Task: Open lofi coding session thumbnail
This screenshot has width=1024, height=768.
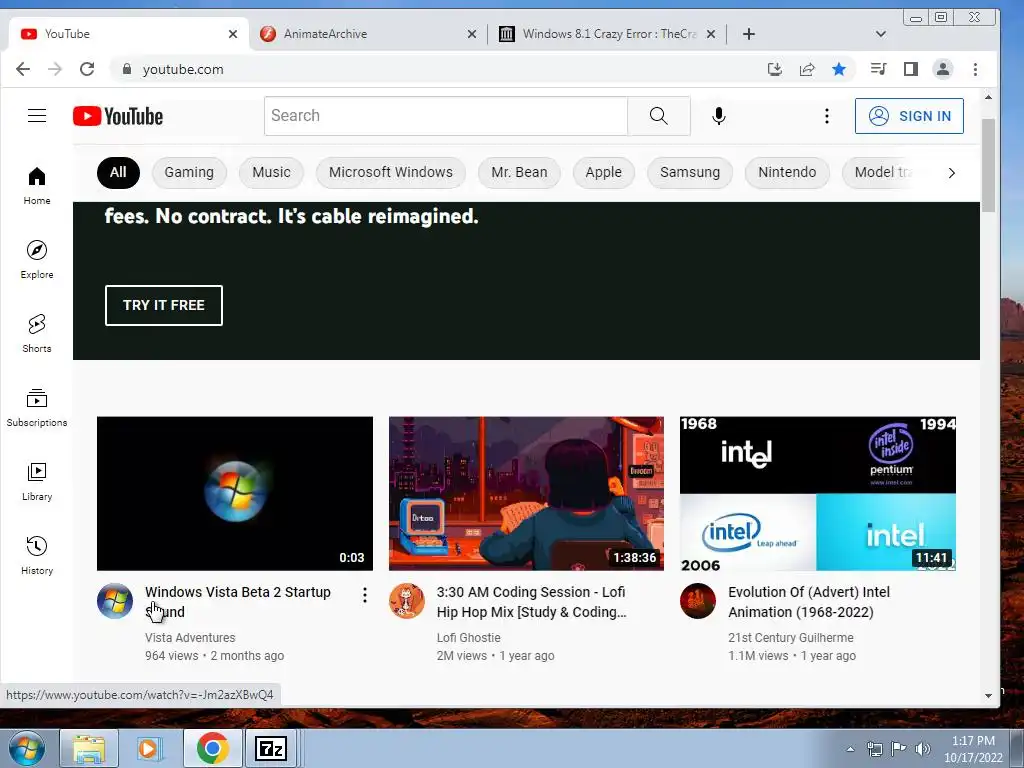Action: click(x=526, y=494)
